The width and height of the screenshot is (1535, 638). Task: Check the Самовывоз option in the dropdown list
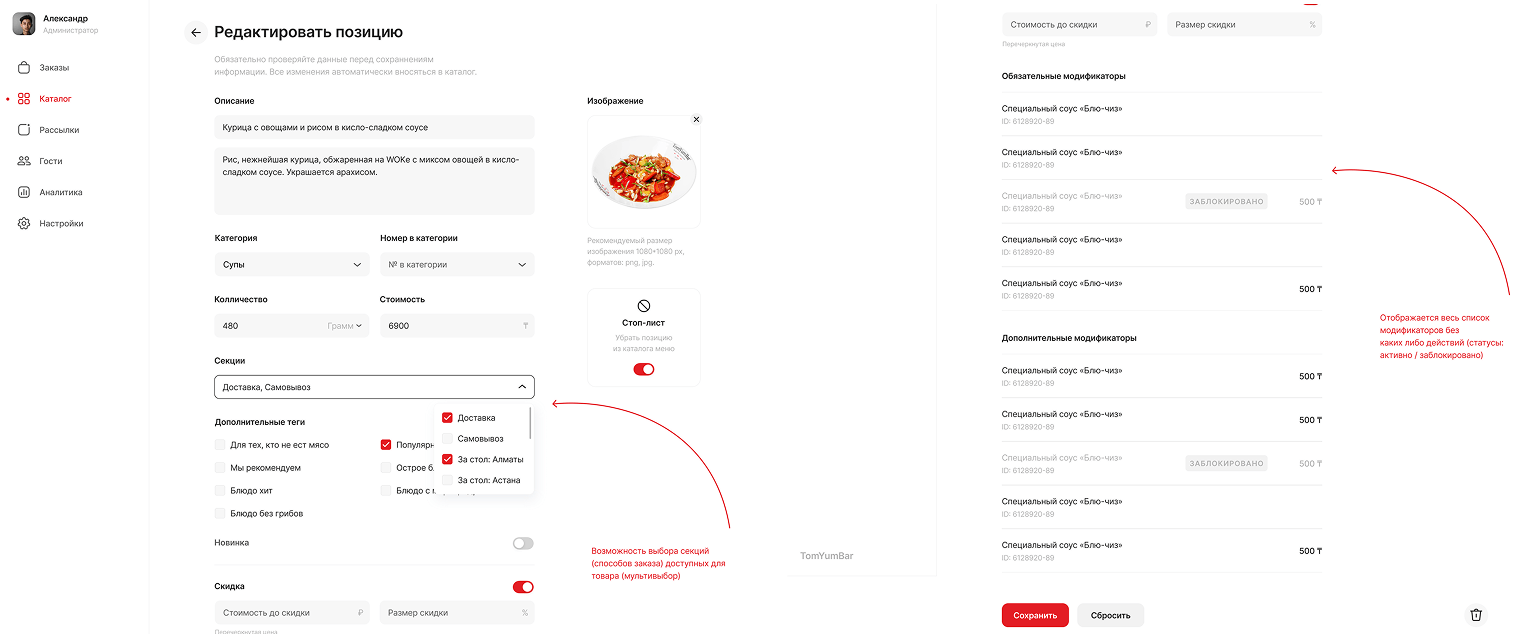[447, 438]
